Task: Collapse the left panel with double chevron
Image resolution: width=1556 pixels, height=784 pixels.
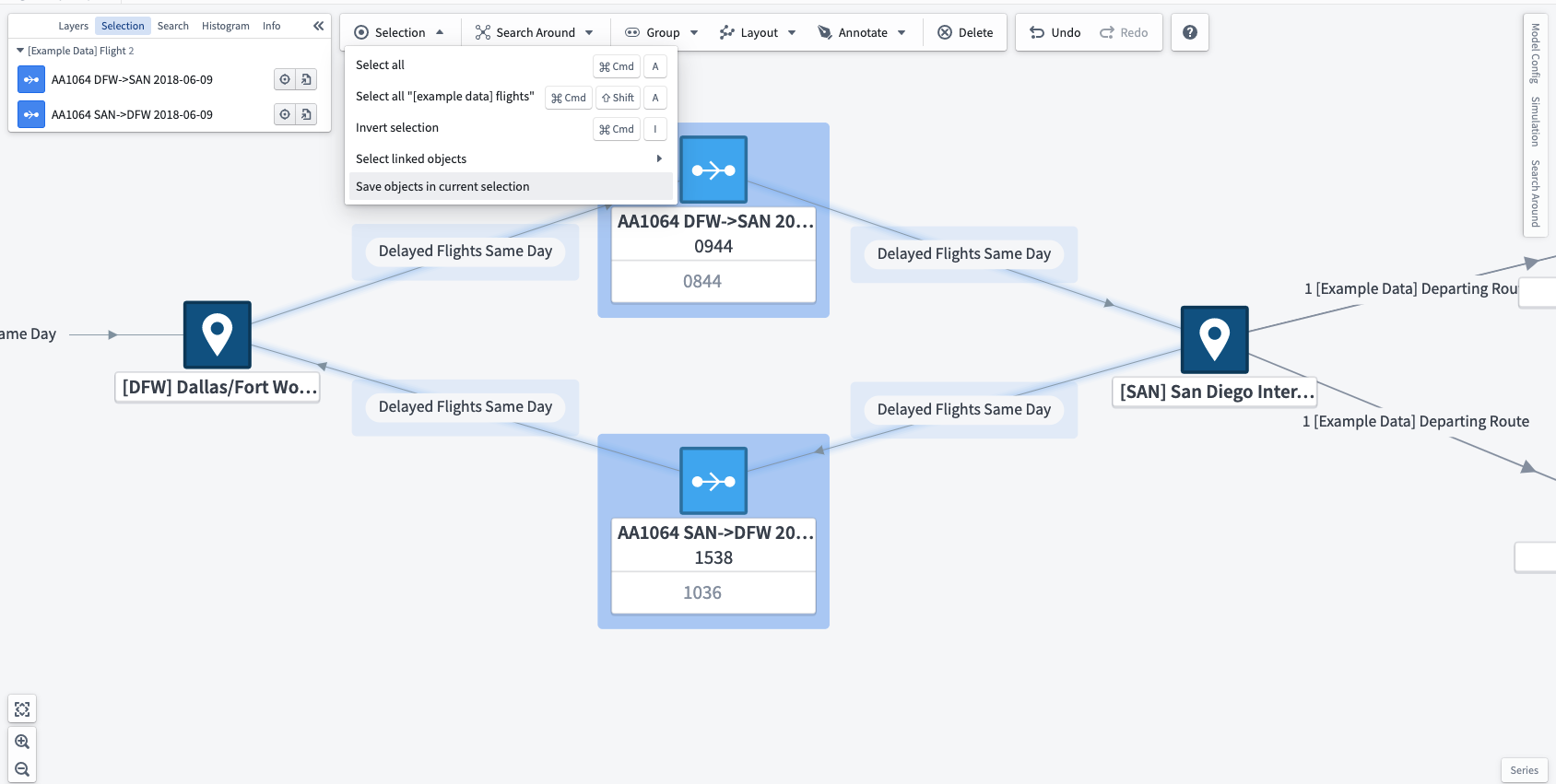Action: pos(318,26)
